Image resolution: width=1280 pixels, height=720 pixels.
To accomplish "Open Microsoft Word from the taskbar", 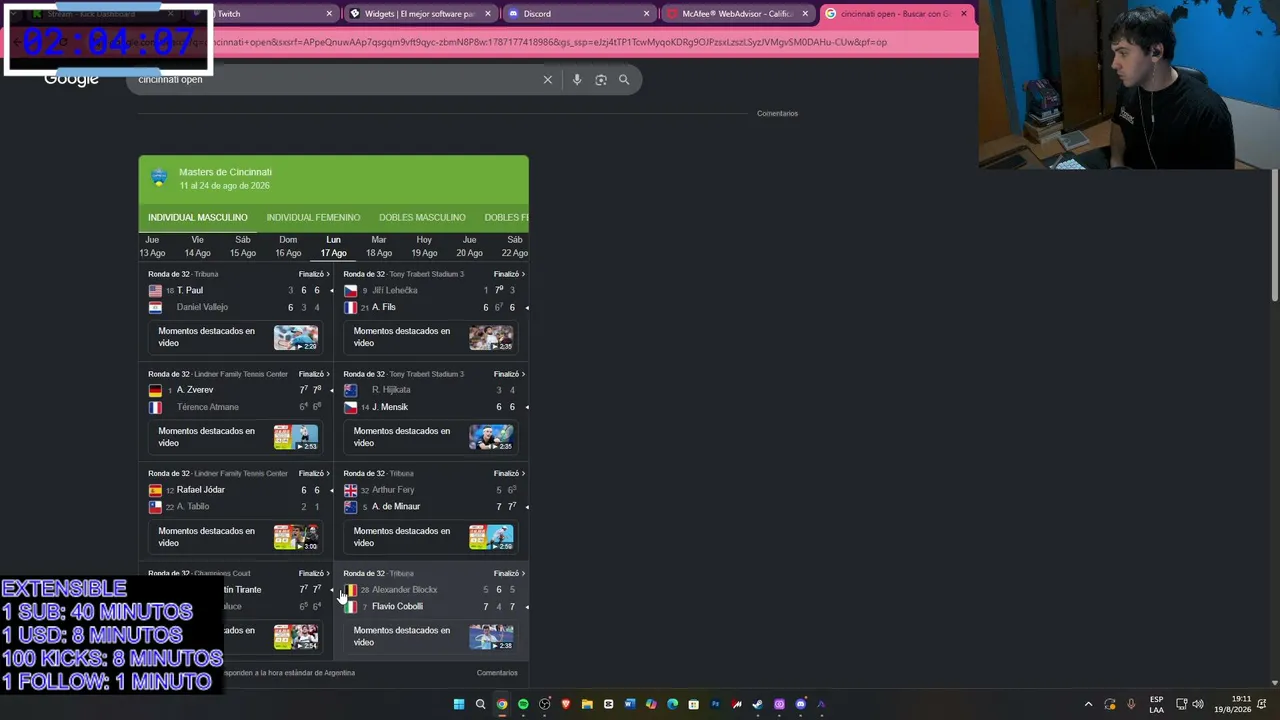I will pyautogui.click(x=630, y=704).
